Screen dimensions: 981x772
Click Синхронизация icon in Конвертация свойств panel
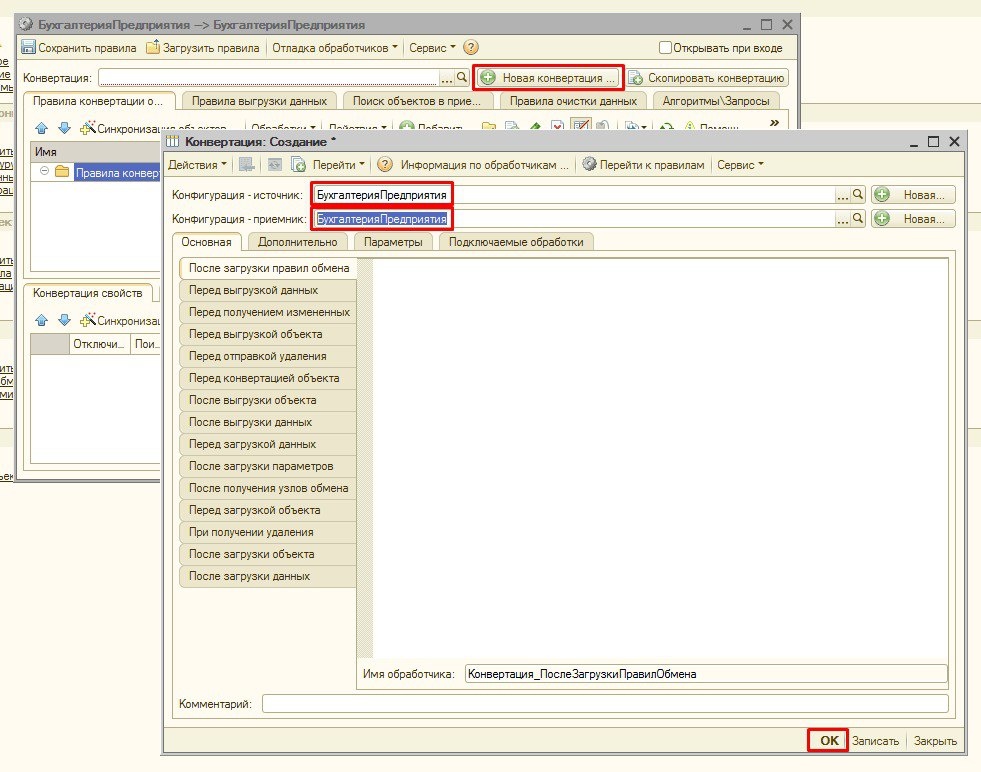click(x=88, y=320)
